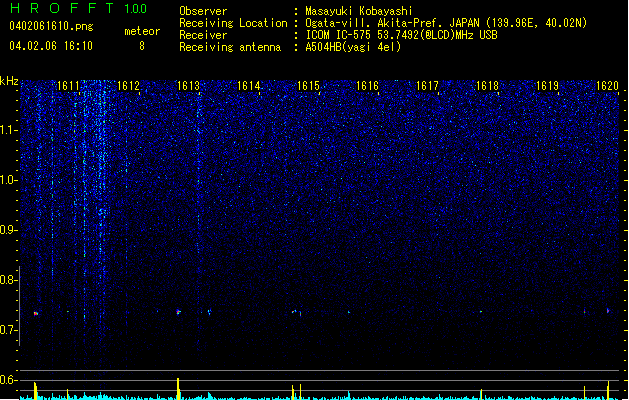The image size is (629, 400).
Task: Click the 0.6 kHz axis label
Action: click(x=8, y=380)
